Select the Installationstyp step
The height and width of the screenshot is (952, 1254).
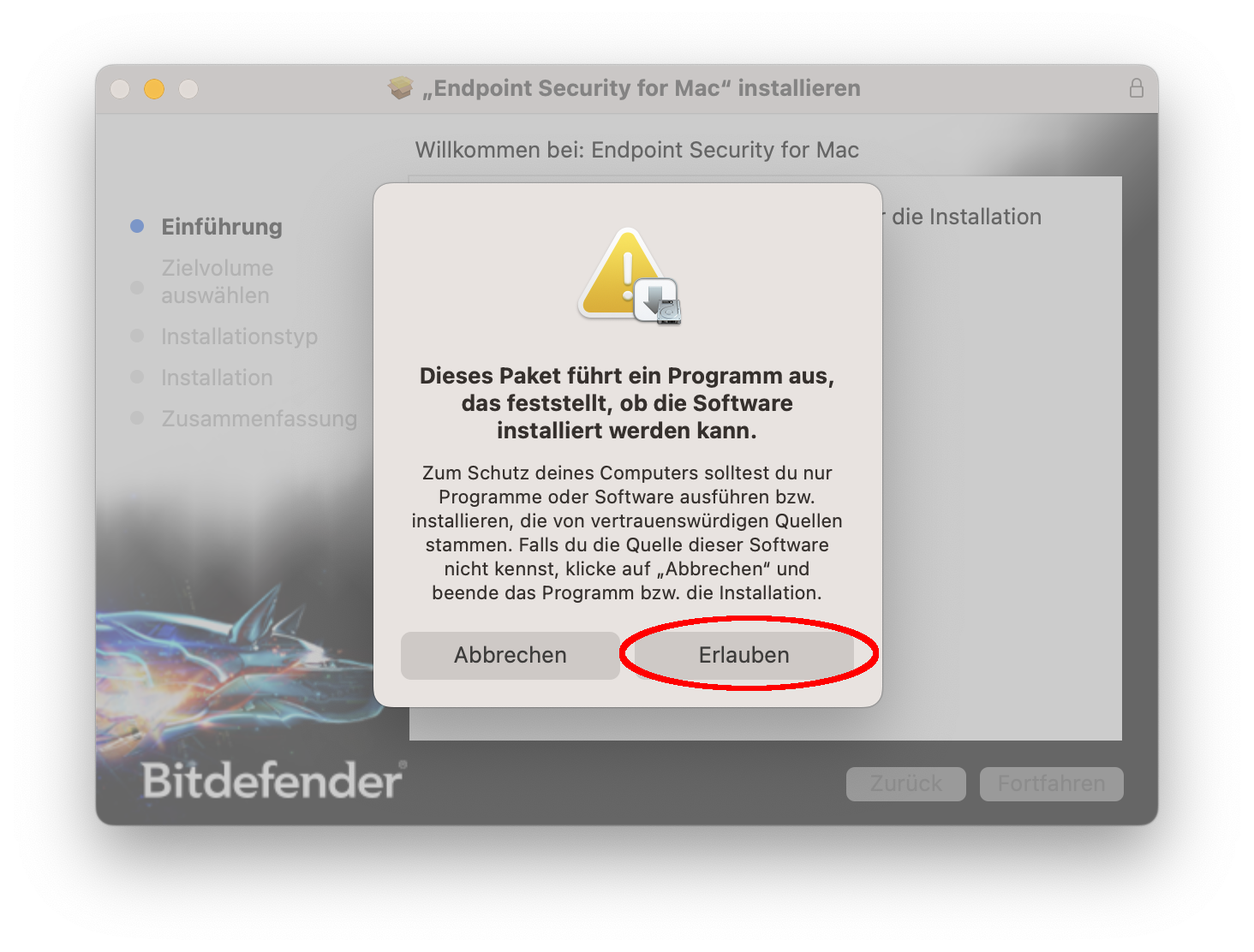click(x=239, y=336)
